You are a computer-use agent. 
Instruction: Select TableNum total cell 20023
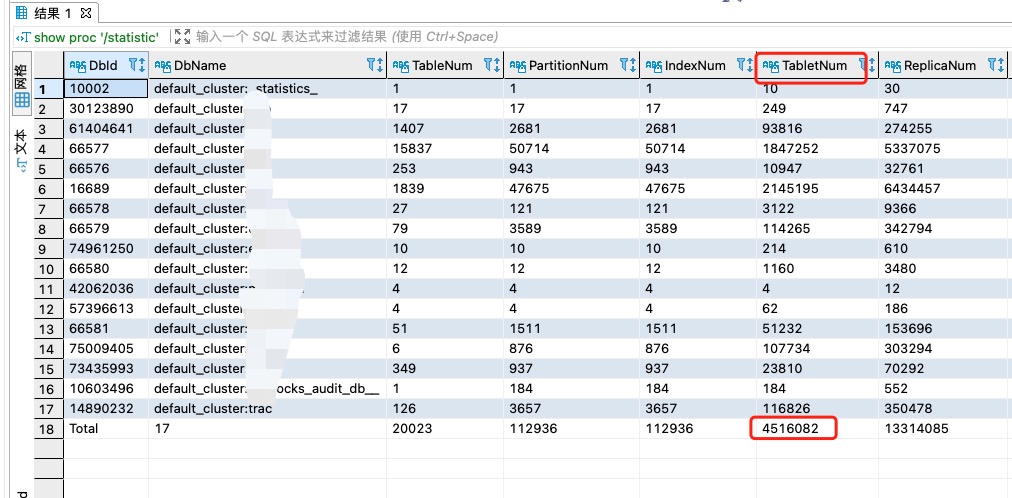click(x=445, y=428)
